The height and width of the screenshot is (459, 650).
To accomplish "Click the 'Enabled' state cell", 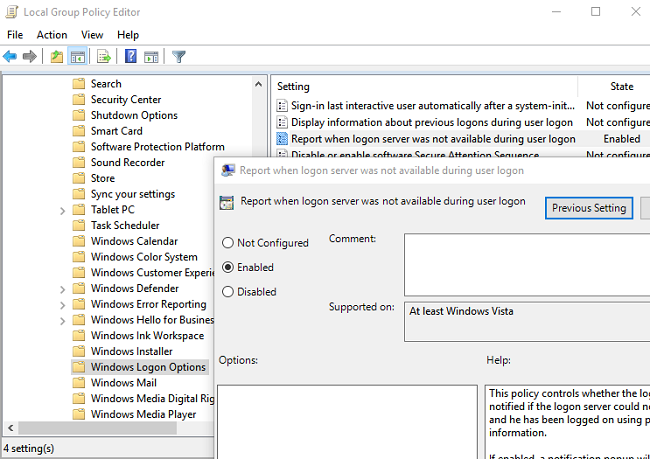I will [621, 138].
